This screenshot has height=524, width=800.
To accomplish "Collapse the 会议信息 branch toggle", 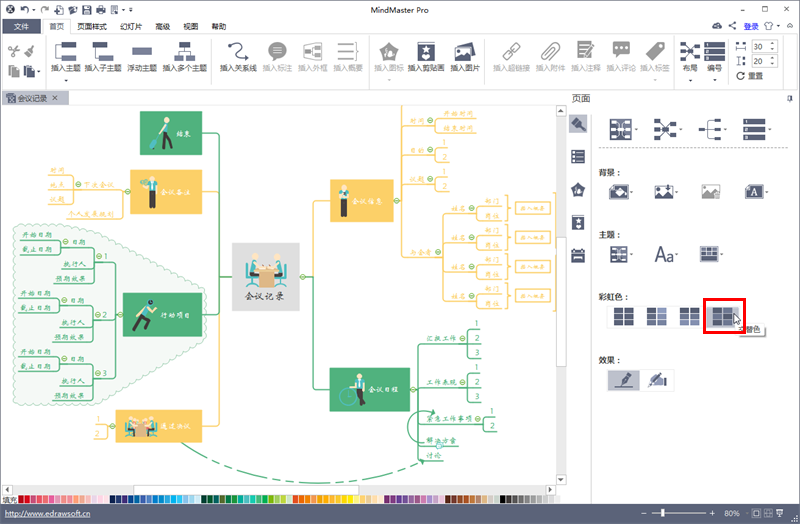I will [x=397, y=201].
